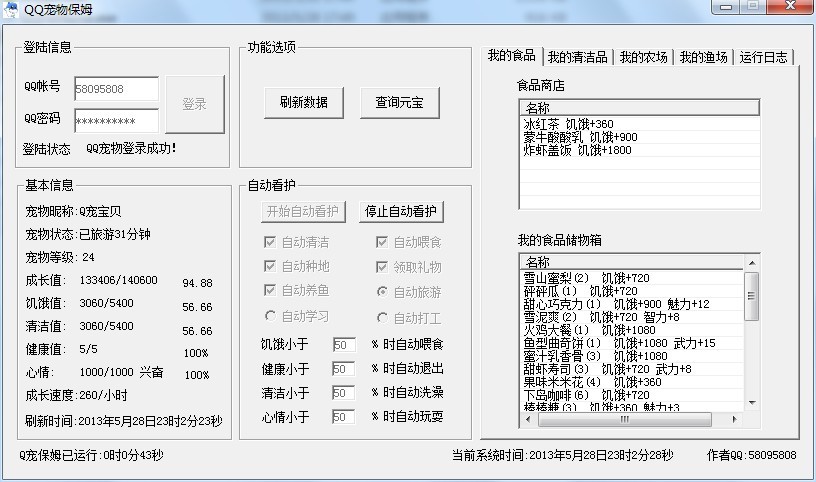Click the QQ帐号 input field
Image resolution: width=816 pixels, height=482 pixels.
tap(117, 89)
